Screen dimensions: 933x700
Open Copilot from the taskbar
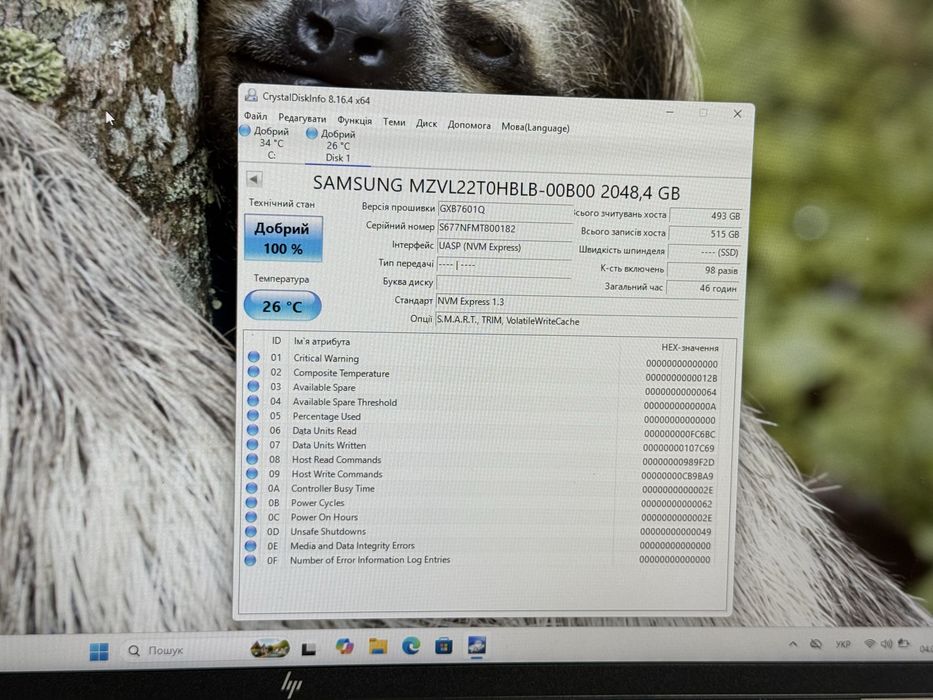coord(344,646)
